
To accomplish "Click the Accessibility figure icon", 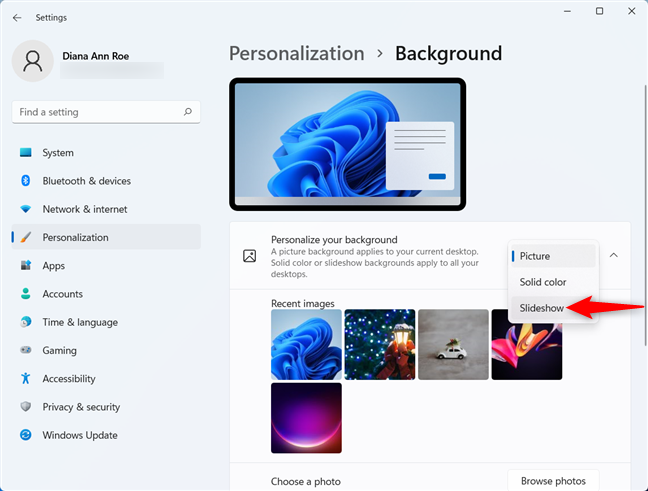I will click(x=26, y=378).
